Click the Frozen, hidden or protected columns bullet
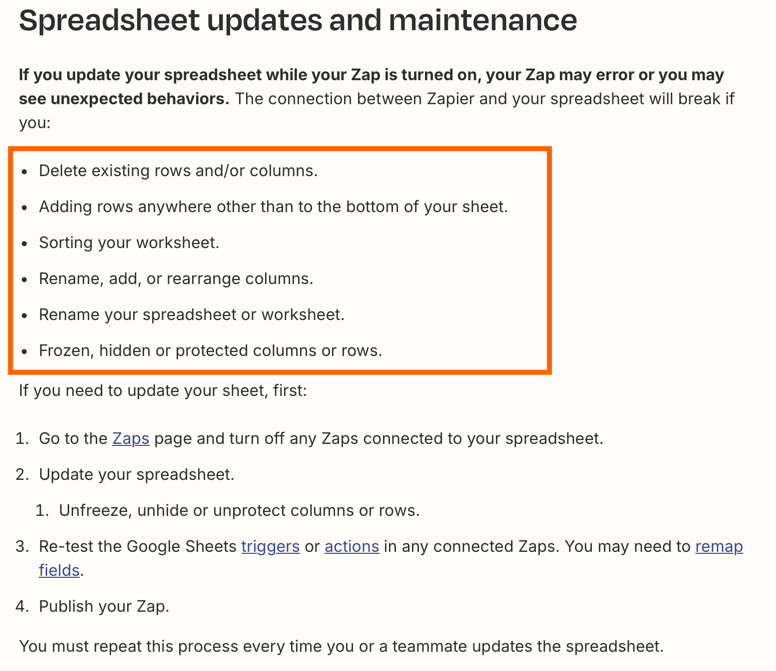 pyautogui.click(x=210, y=351)
